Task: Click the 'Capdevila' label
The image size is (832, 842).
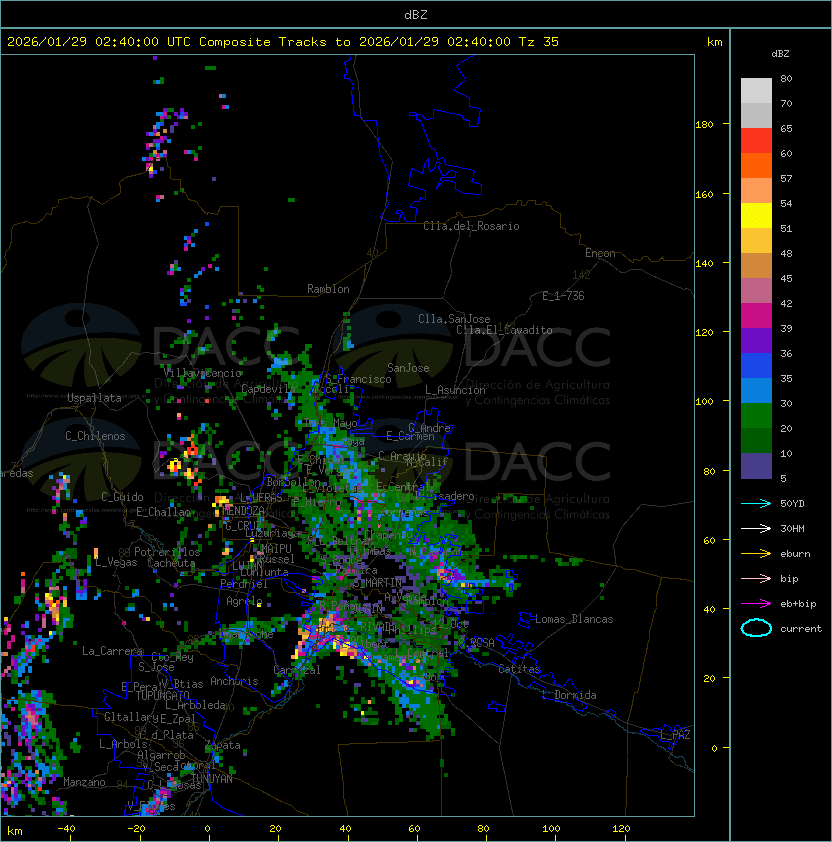Action: point(268,388)
